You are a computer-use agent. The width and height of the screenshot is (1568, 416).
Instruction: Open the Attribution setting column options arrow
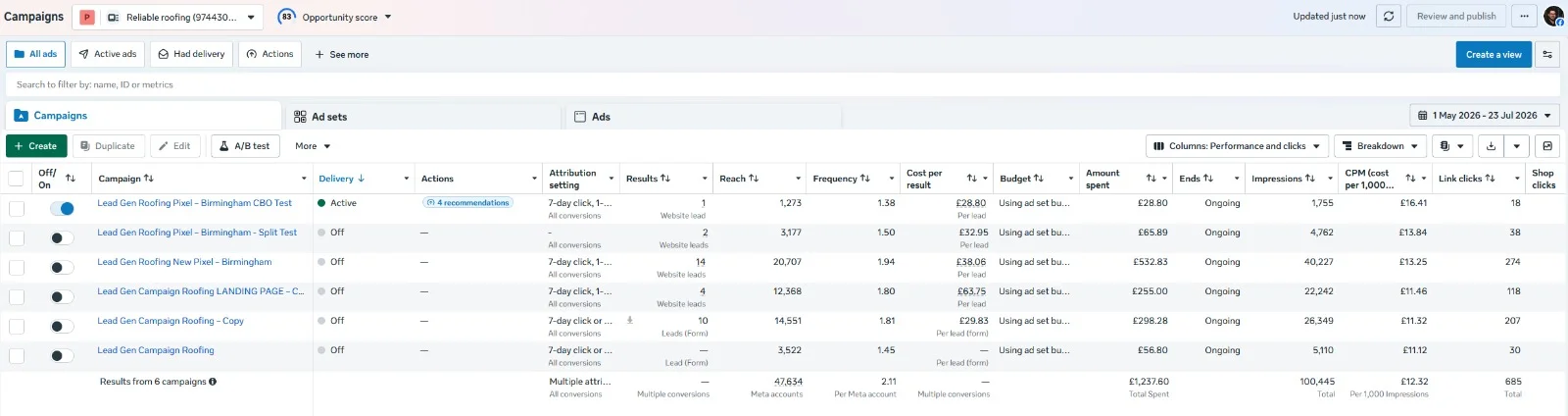point(612,179)
